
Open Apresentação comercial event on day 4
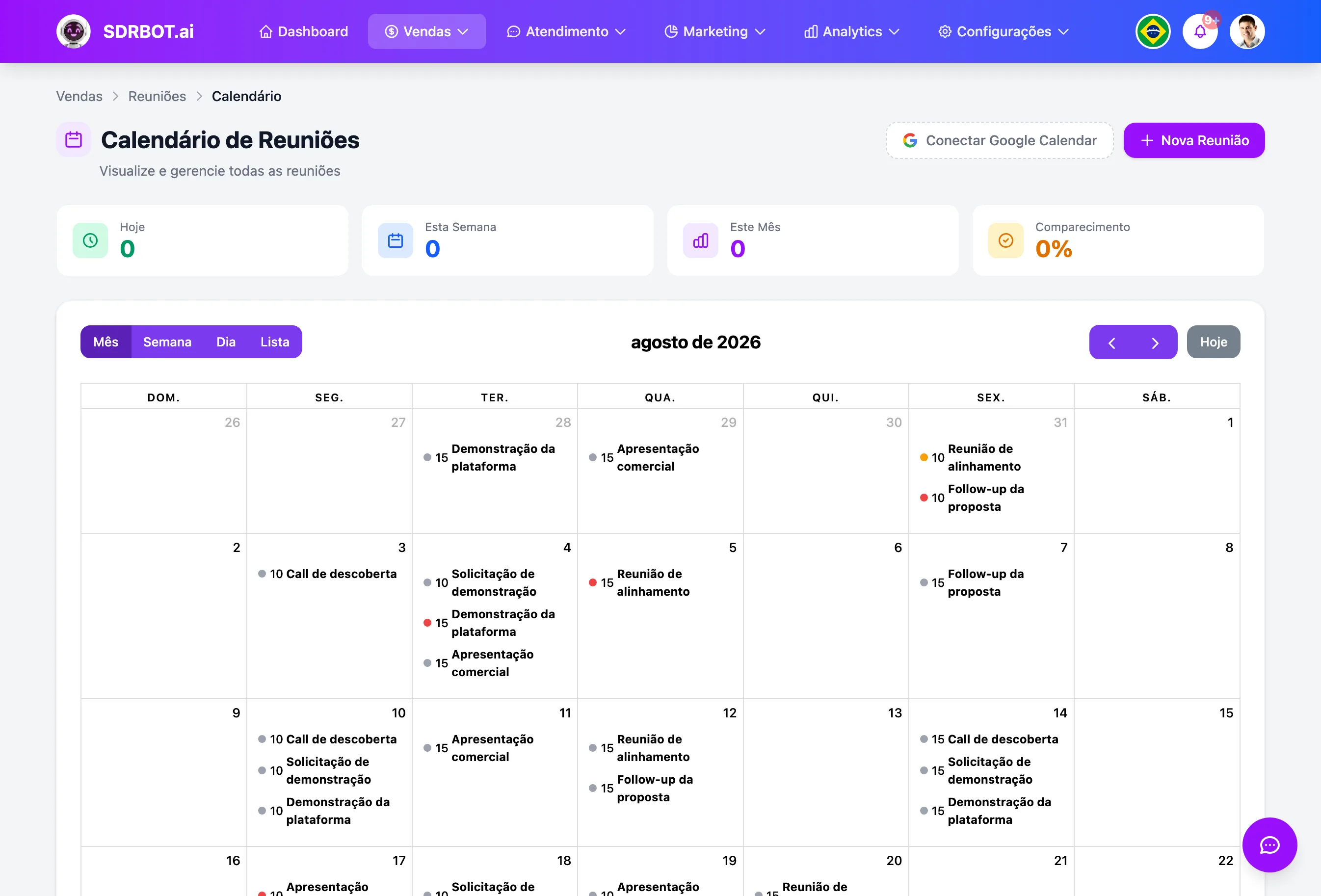coord(495,663)
